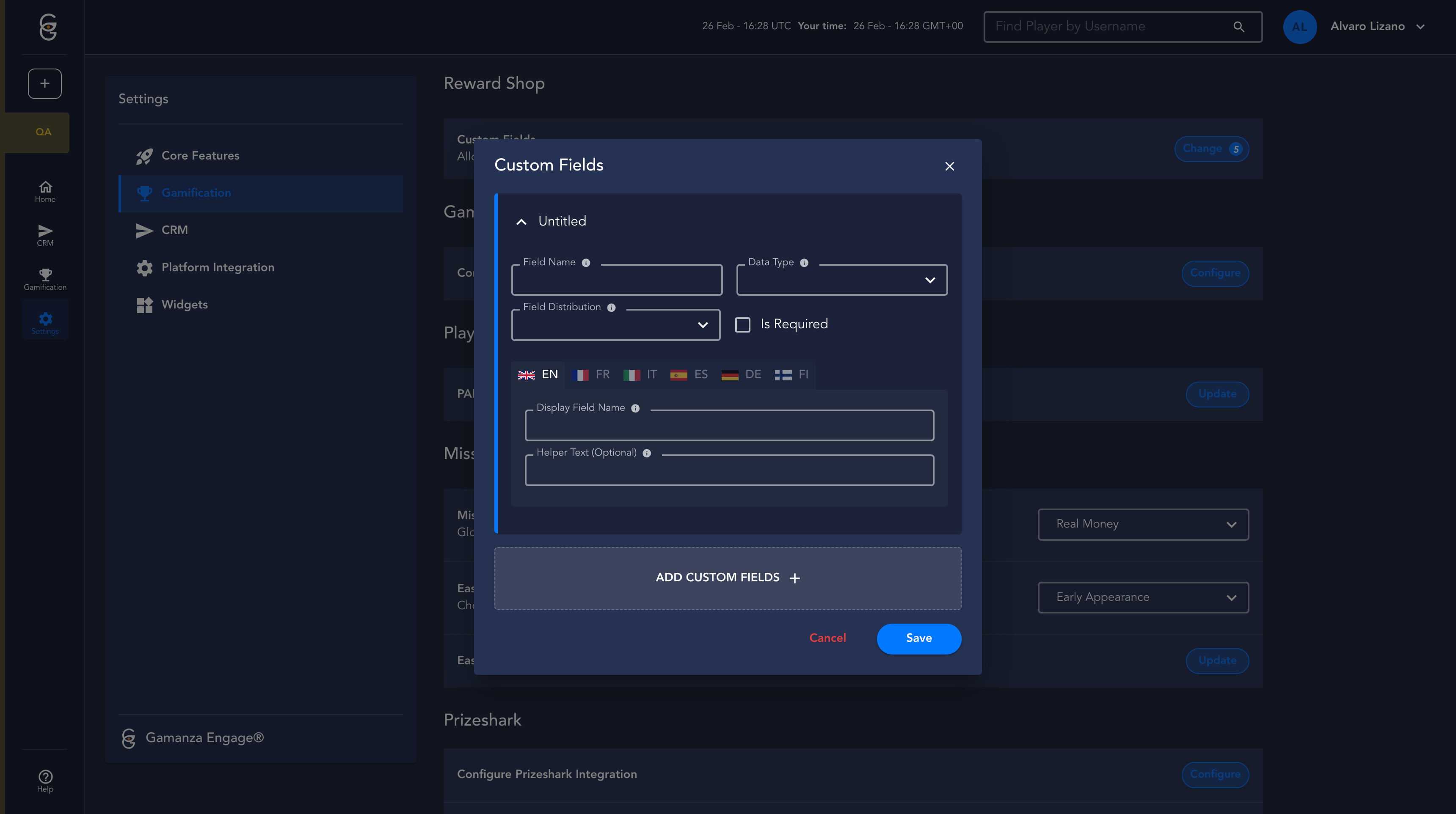Click the info icon next to Field Name
This screenshot has height=814, width=1456.
coord(585,263)
